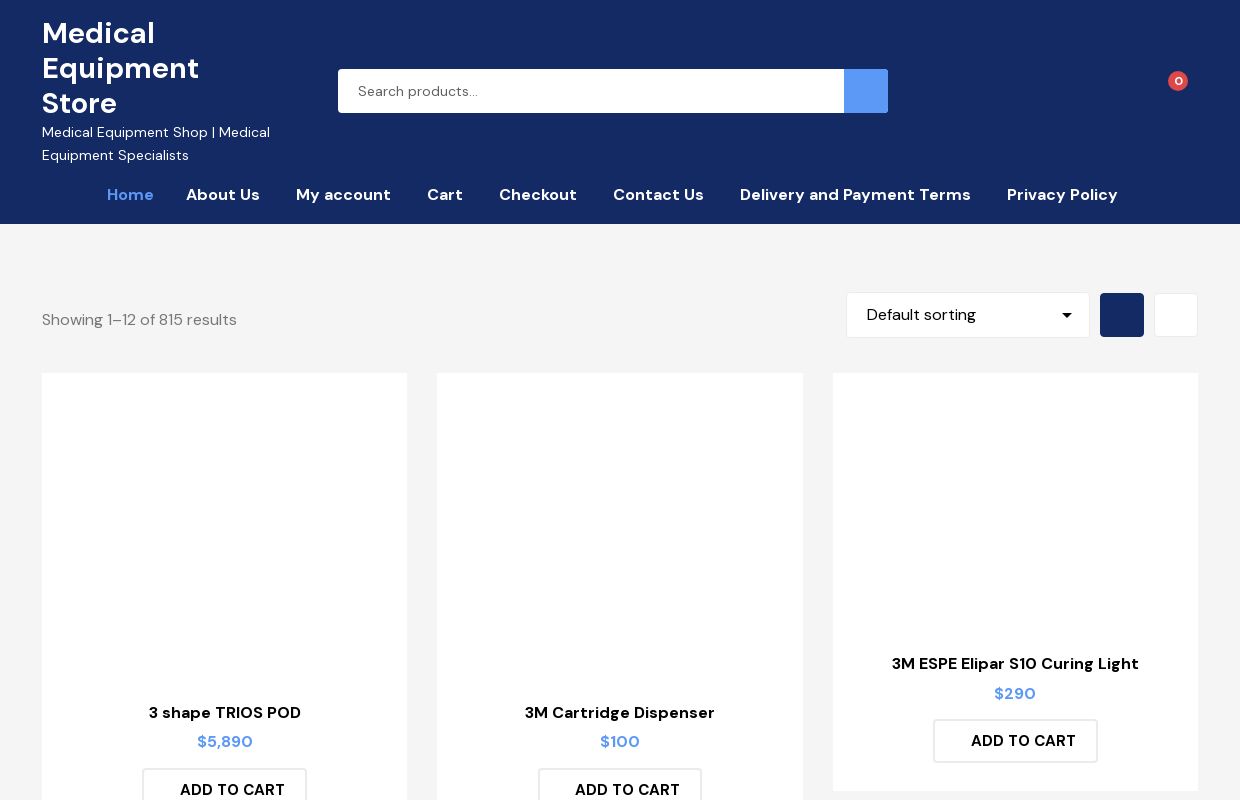Screen dimensions: 1240x800
Task: Add 3 shape TRIOS POD to cart
Action: click(x=224, y=788)
